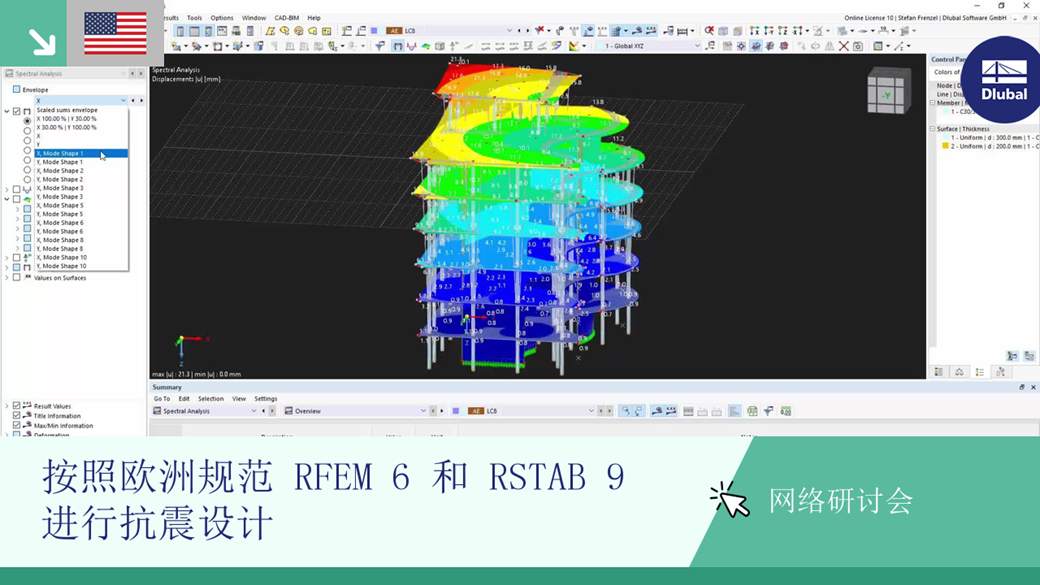Open the Go To menu in Summary

click(x=162, y=399)
